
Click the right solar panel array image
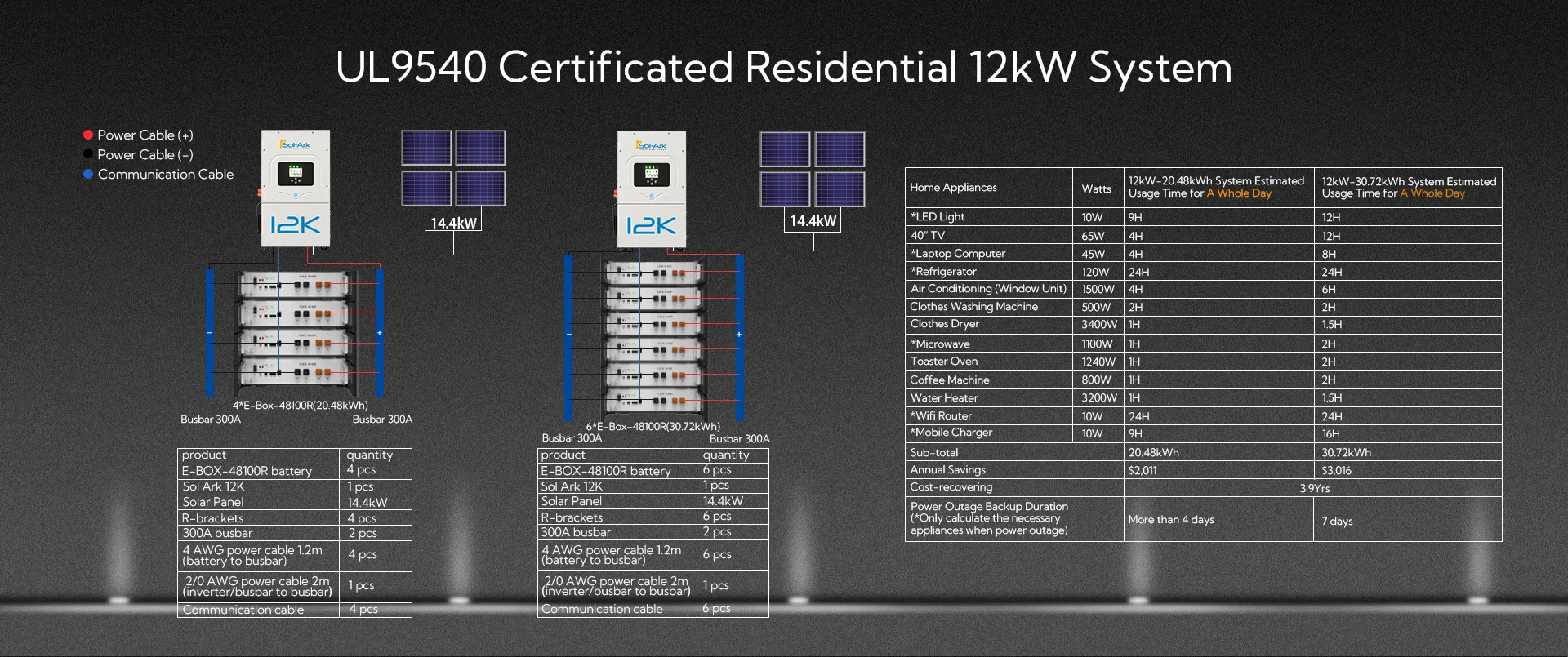point(813,169)
